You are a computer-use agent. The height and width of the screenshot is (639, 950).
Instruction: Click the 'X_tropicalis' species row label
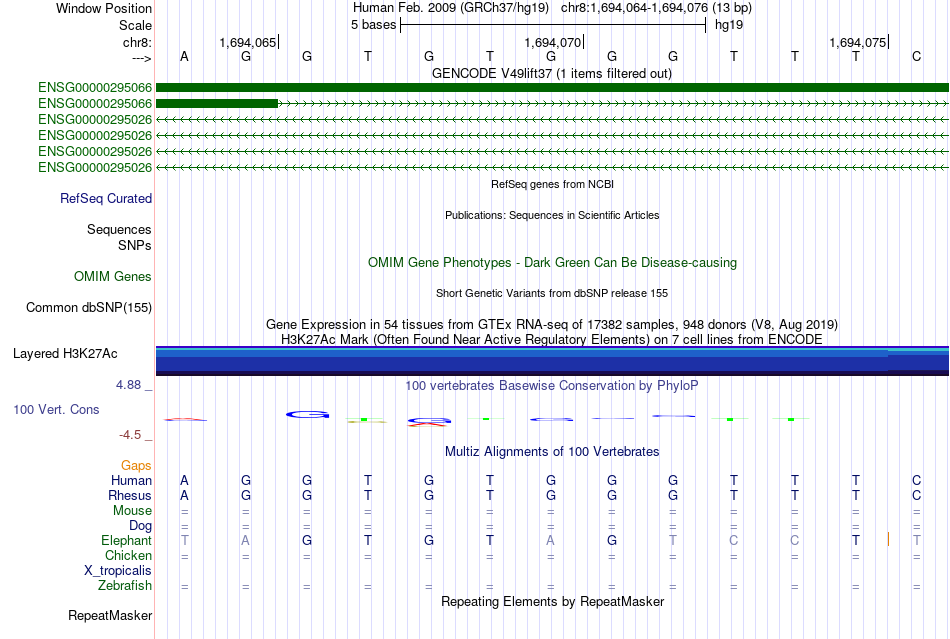pyautogui.click(x=118, y=571)
